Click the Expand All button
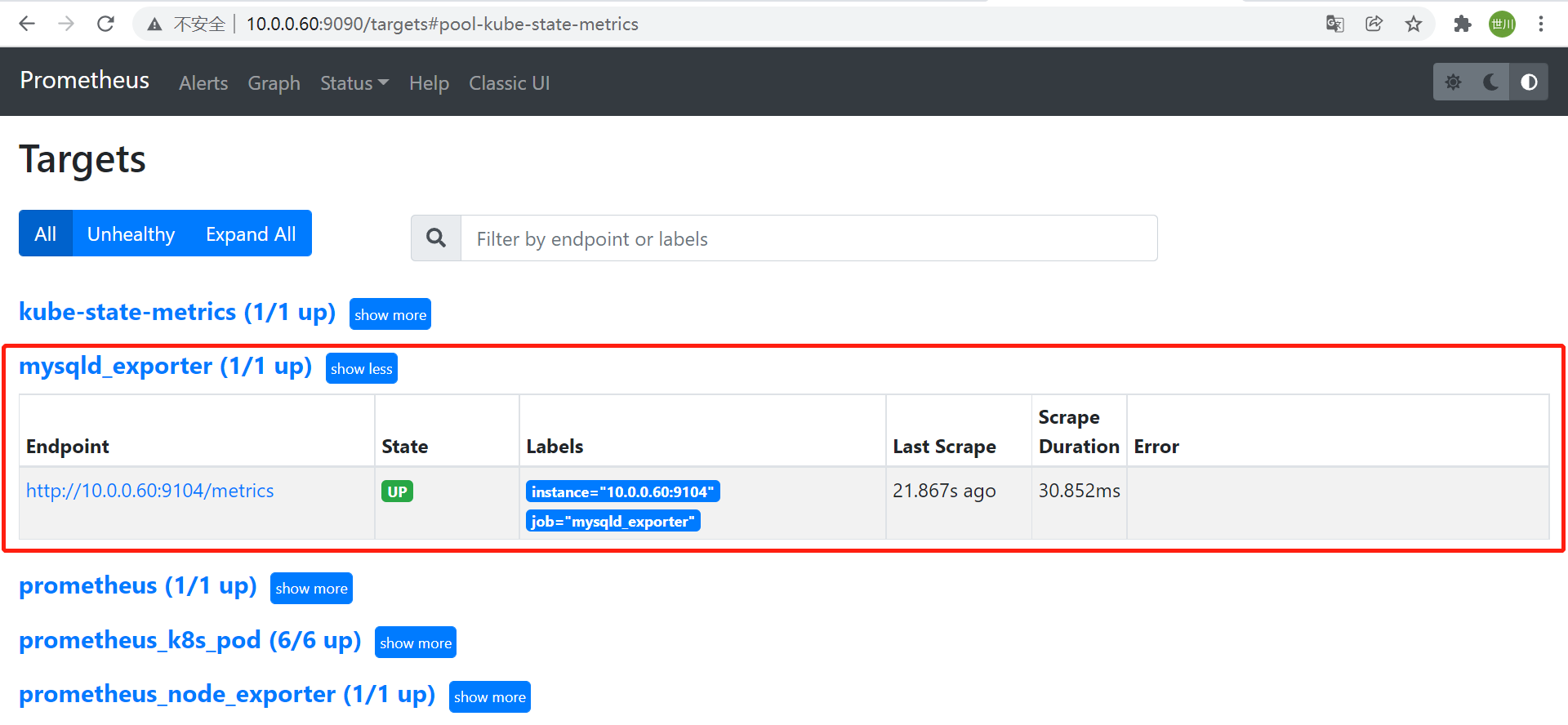 click(251, 234)
